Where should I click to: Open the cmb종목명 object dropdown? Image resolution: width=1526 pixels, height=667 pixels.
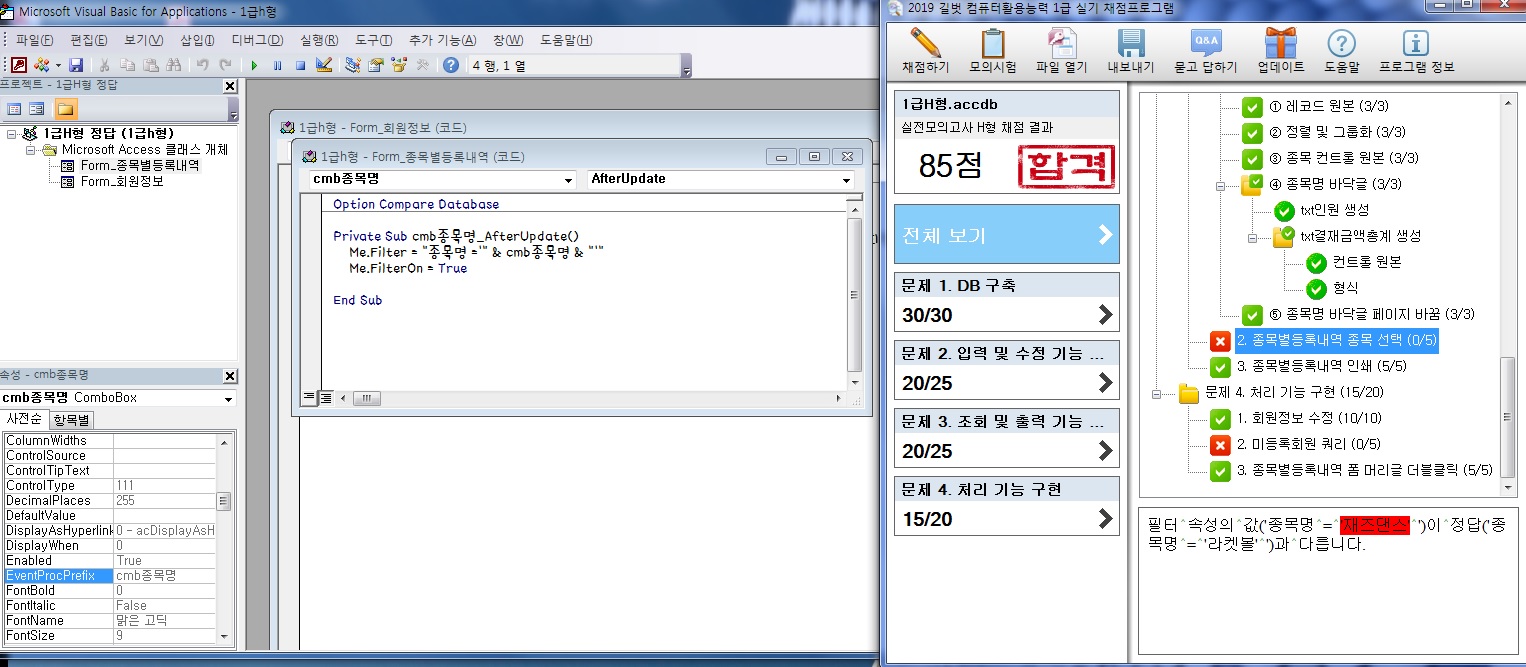pos(568,180)
